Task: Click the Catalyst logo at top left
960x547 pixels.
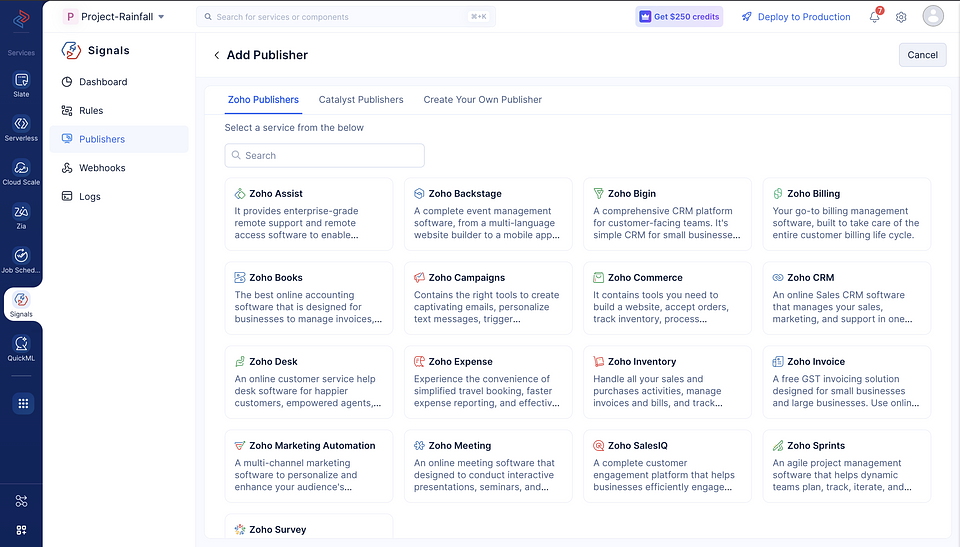Action: (x=21, y=18)
